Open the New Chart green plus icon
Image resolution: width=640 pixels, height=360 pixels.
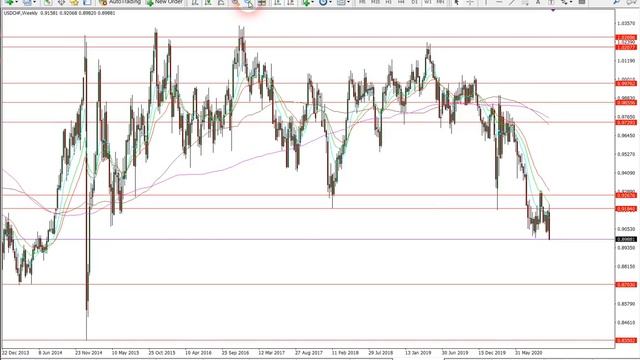9,2
